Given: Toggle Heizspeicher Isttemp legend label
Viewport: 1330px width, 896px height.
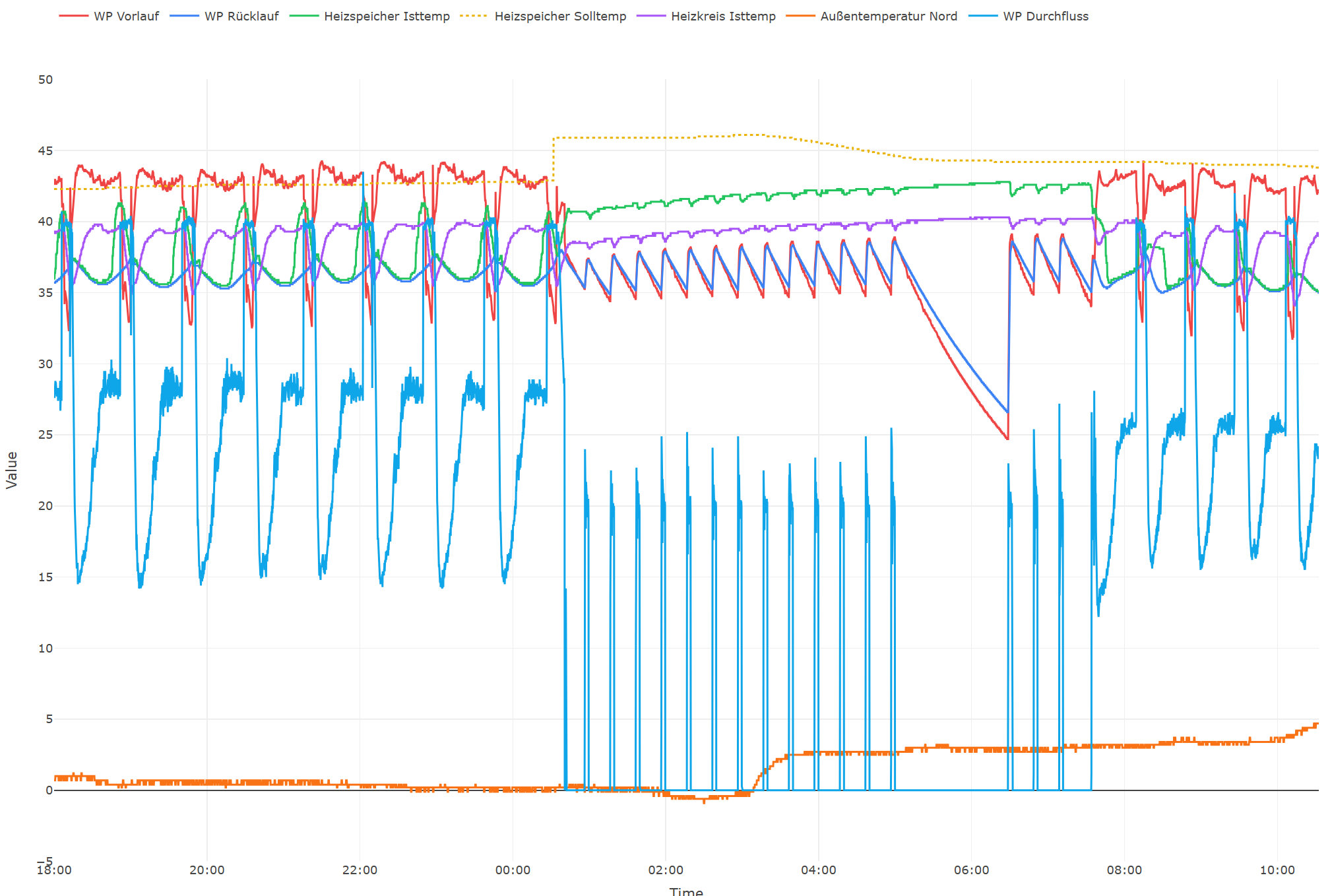Looking at the screenshot, I should pos(387,16).
